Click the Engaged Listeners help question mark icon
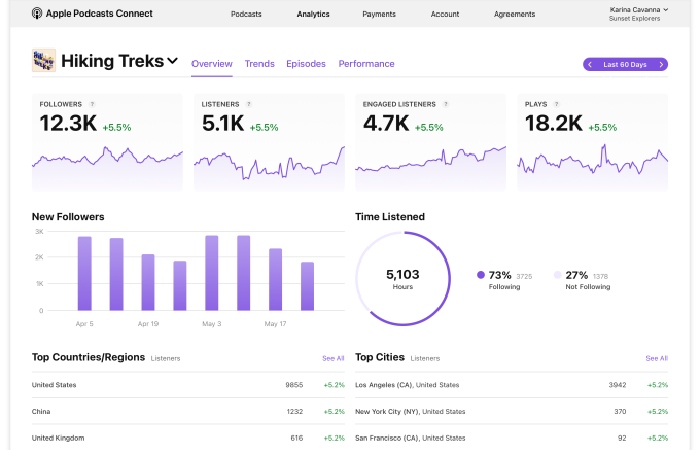700x450 pixels. tap(446, 104)
